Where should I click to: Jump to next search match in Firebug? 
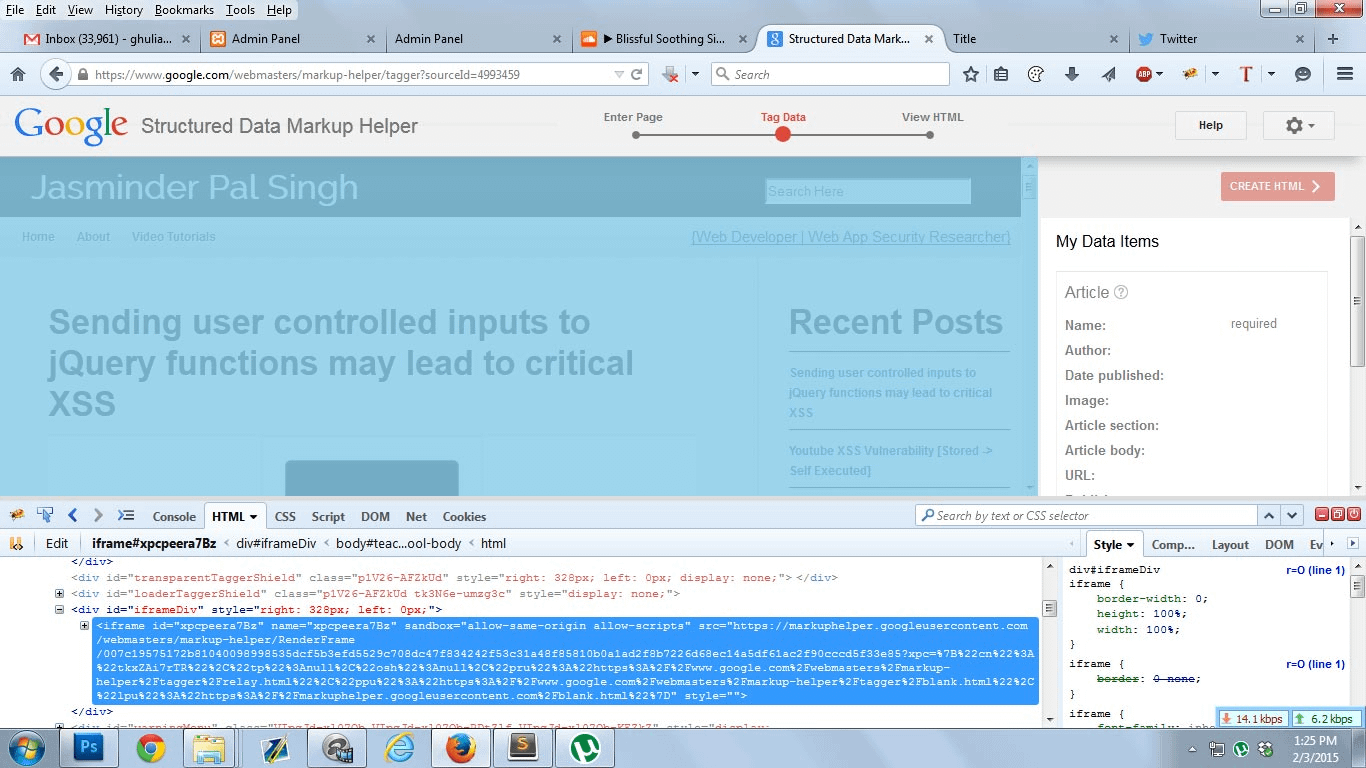pos(1293,515)
